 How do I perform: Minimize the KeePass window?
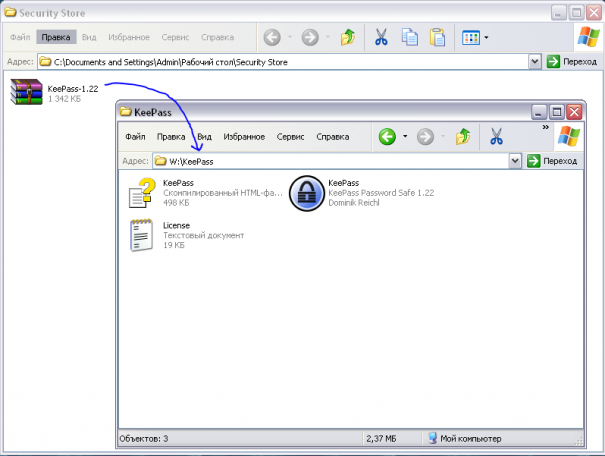539,112
